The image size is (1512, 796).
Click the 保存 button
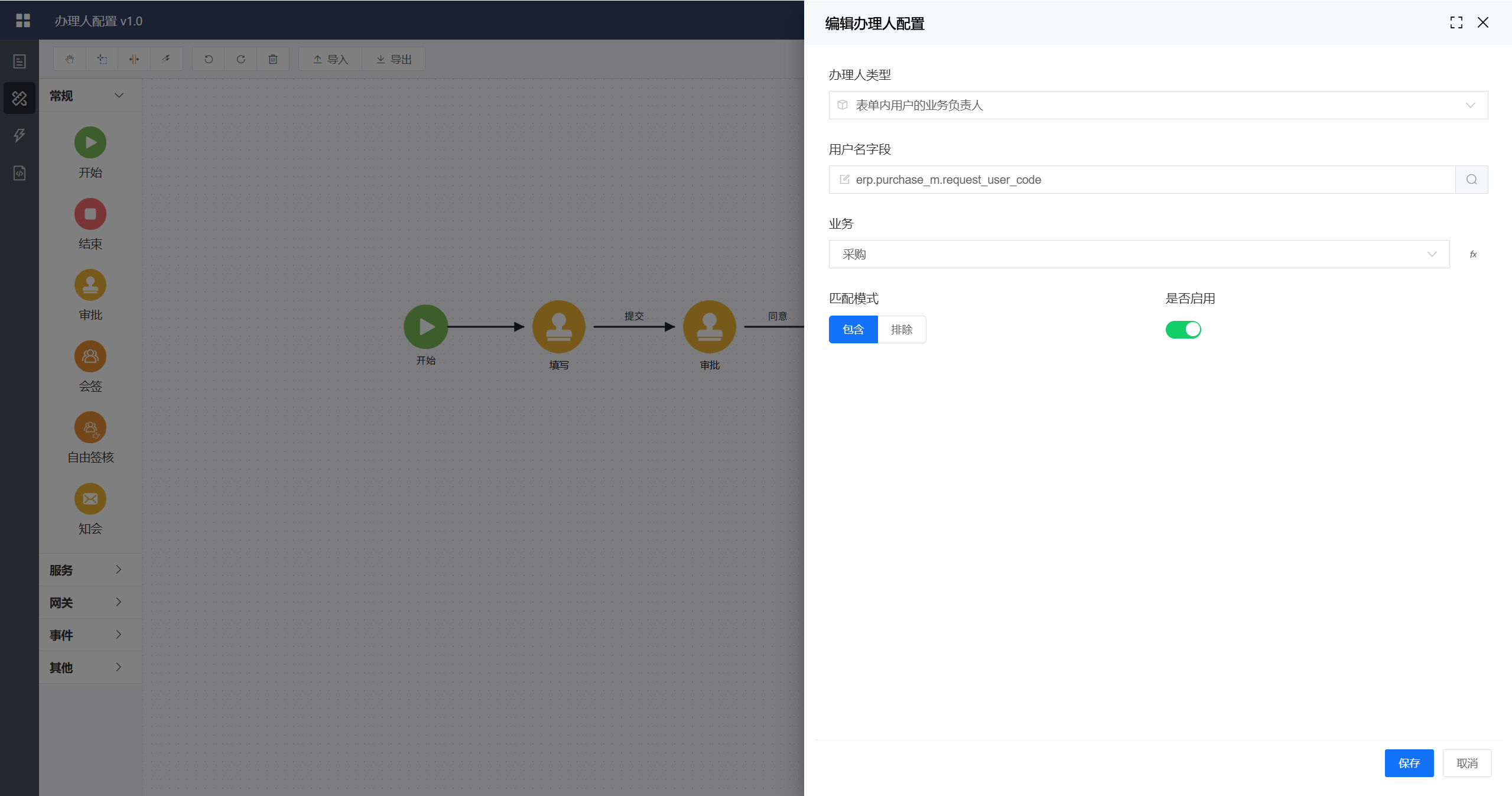tap(1409, 763)
